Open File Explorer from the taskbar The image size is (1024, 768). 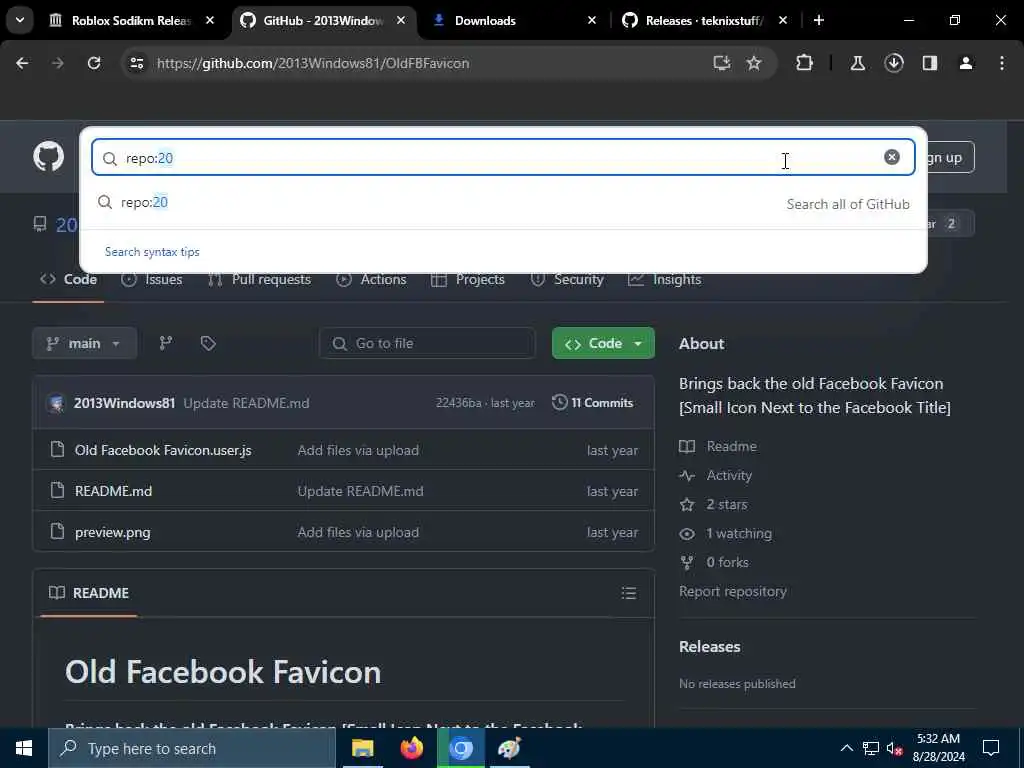363,748
